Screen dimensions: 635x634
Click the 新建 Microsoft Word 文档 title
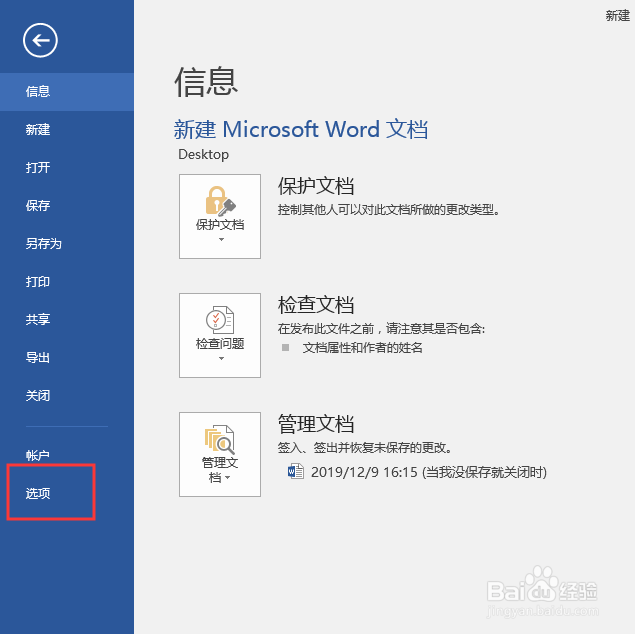(x=300, y=130)
